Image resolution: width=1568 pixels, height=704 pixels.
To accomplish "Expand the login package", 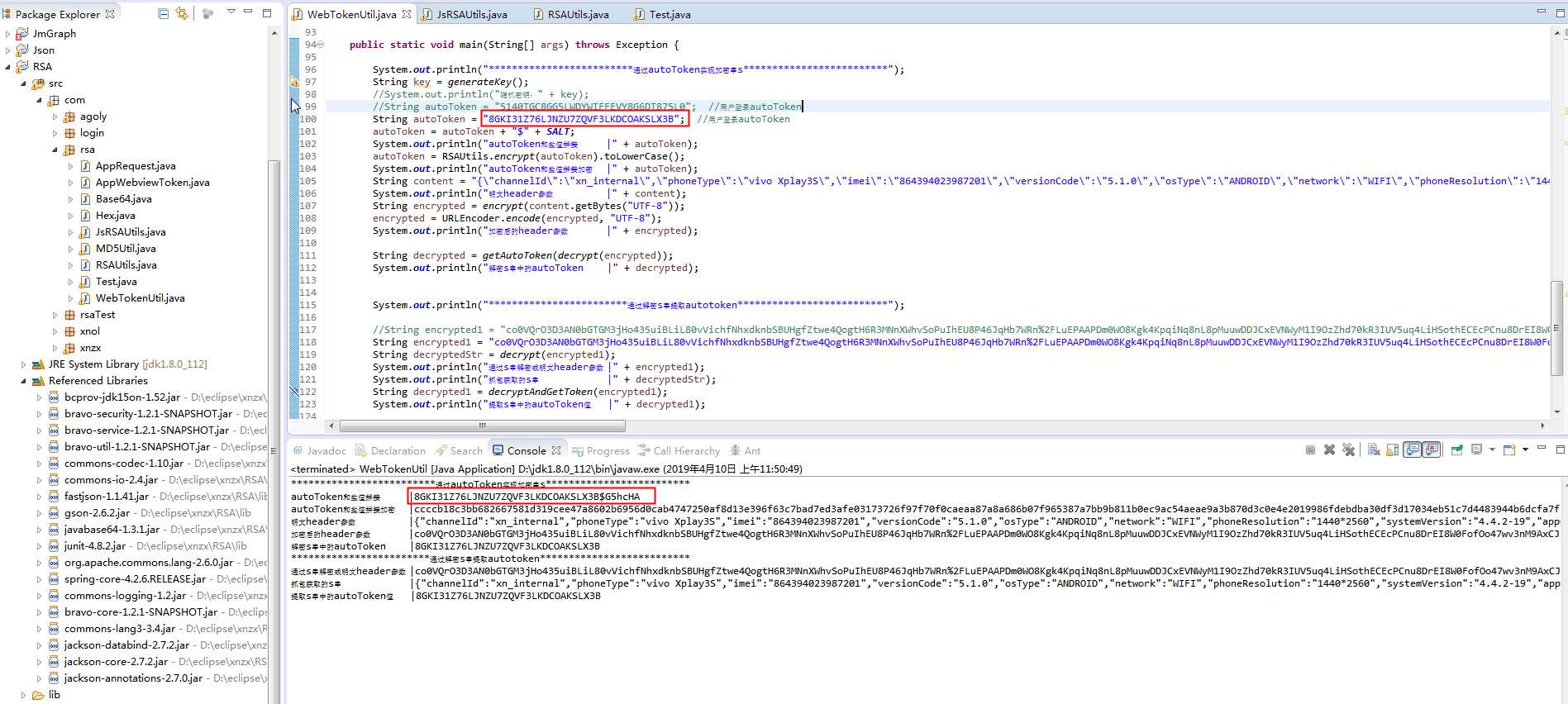I will [x=55, y=133].
